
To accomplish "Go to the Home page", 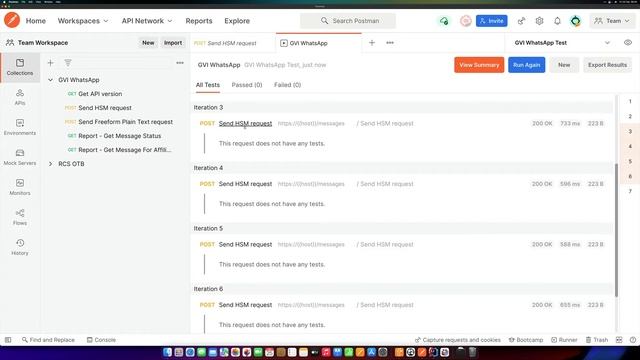I will (x=36, y=21).
